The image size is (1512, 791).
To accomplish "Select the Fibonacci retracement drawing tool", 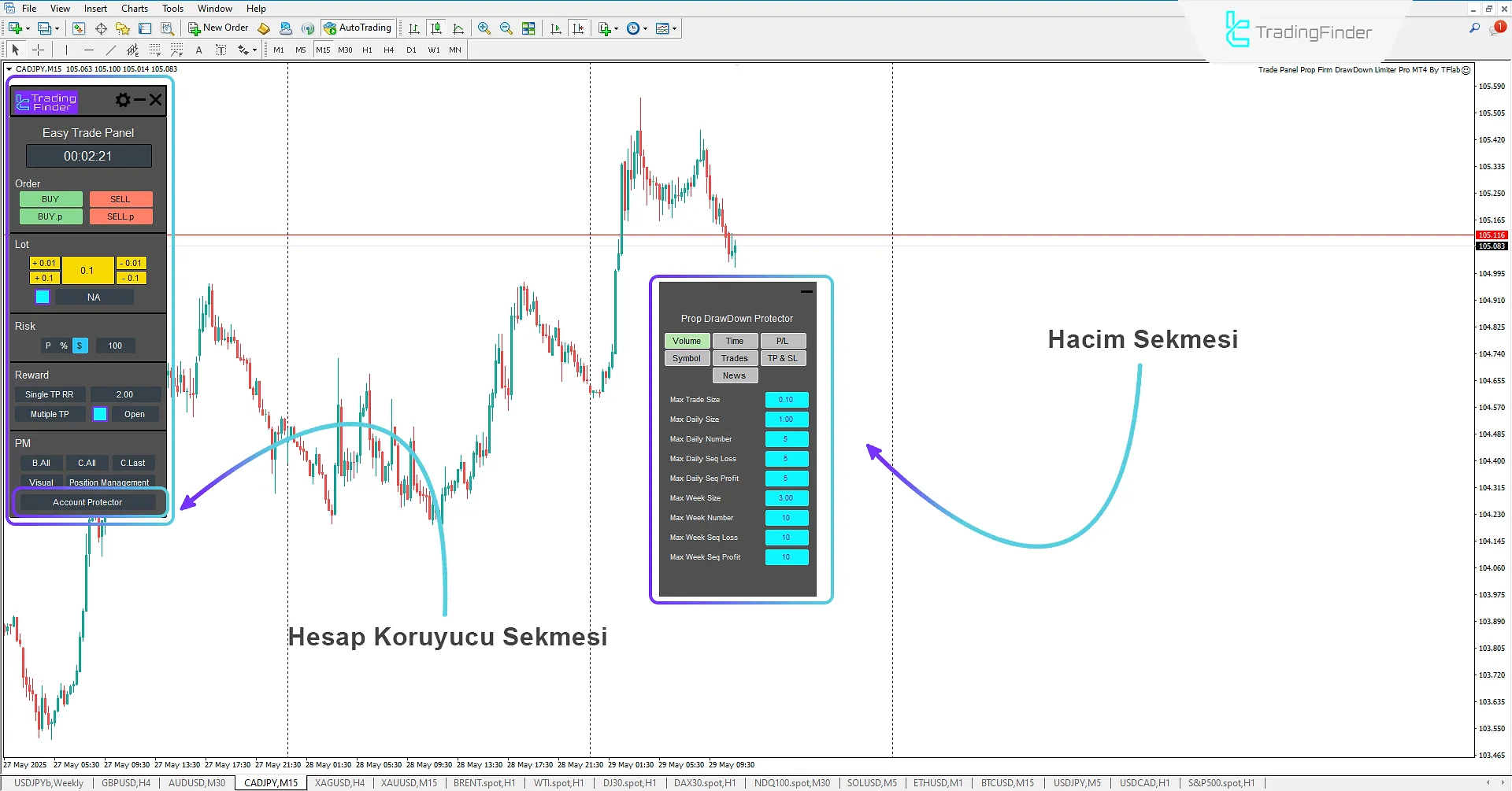I will pos(155,50).
